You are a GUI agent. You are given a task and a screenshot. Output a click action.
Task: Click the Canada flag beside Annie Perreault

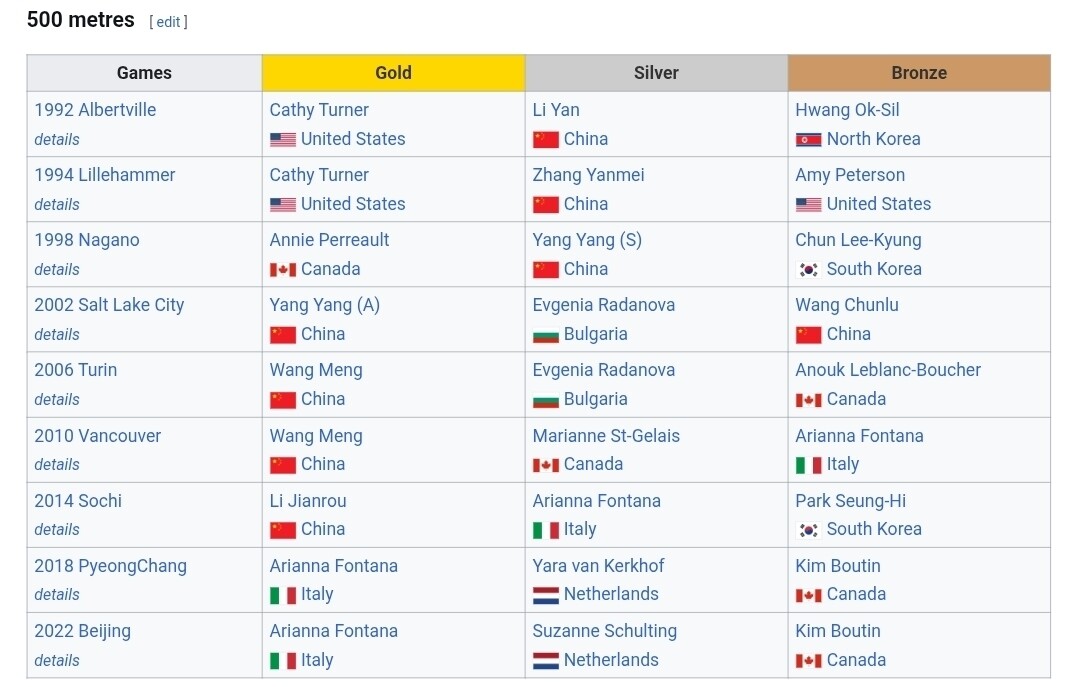[x=282, y=270]
